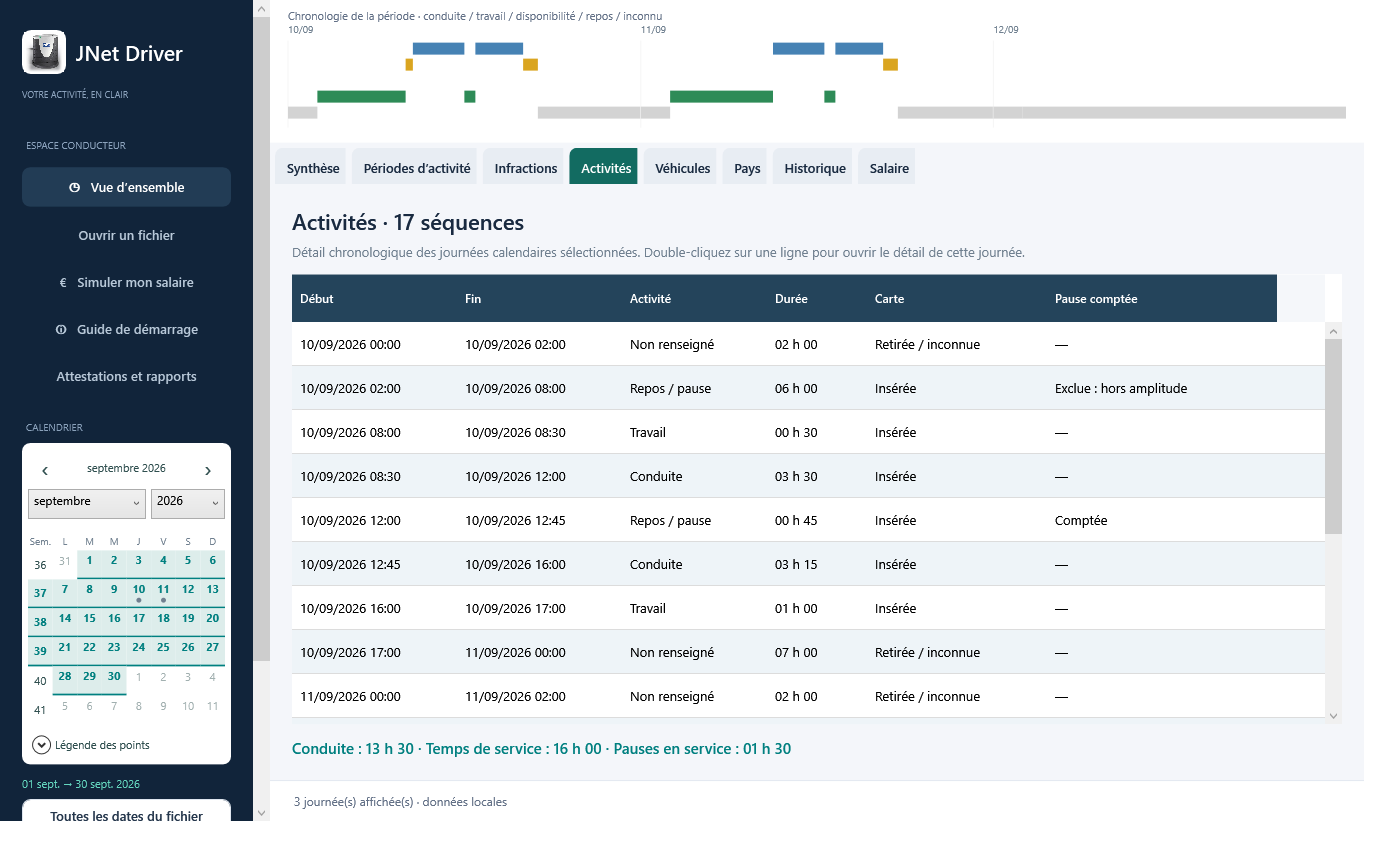The image size is (1380, 860).
Task: Select 17 September in the calendar
Action: point(139,619)
